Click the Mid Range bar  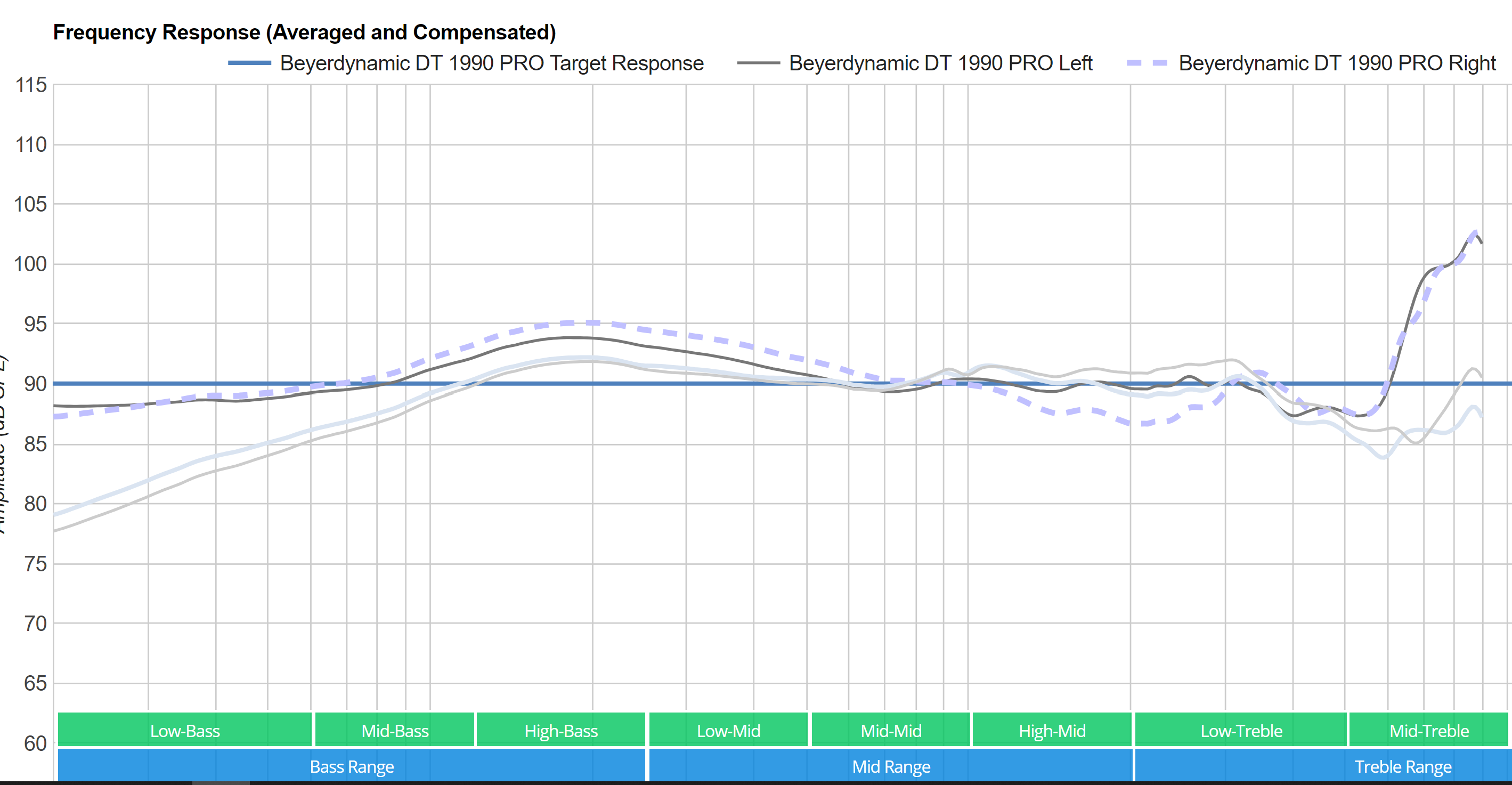(x=890, y=766)
